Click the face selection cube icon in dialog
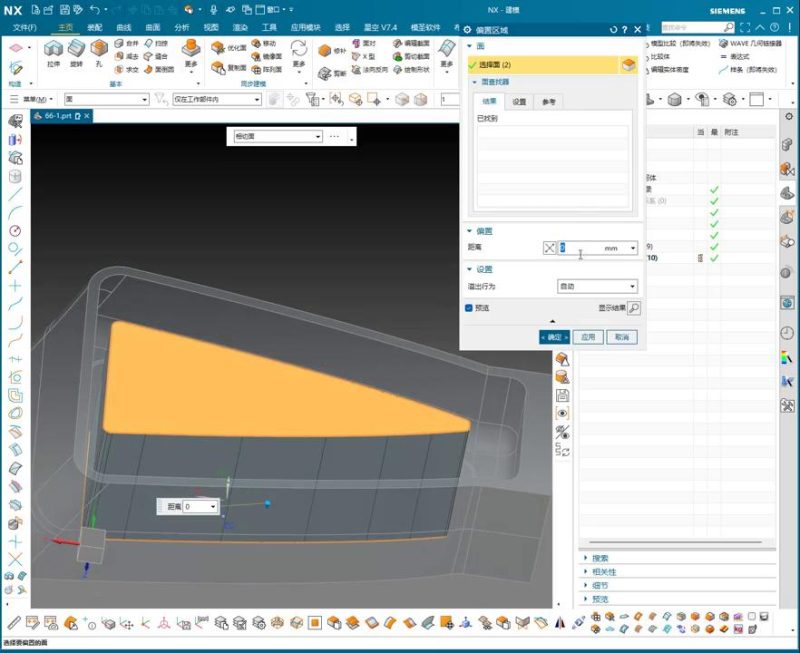 (x=627, y=65)
